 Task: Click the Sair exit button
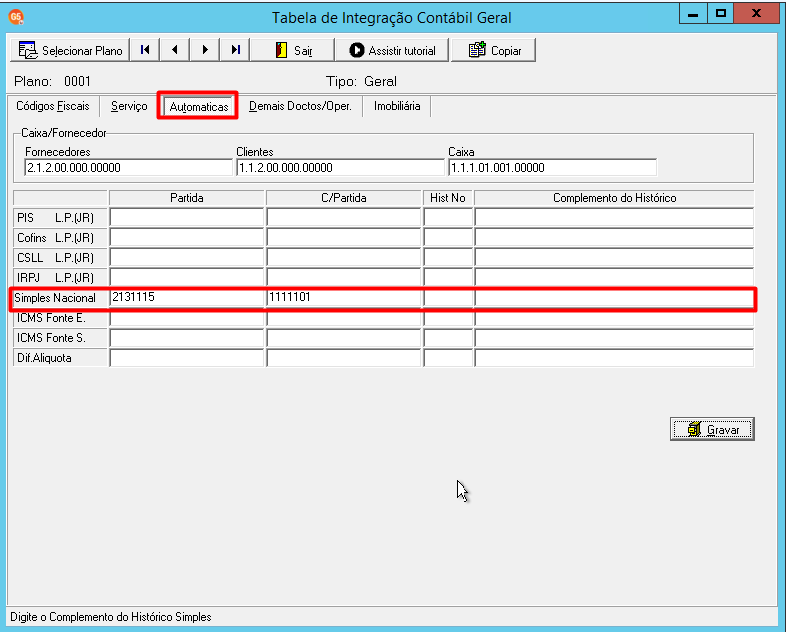point(292,50)
